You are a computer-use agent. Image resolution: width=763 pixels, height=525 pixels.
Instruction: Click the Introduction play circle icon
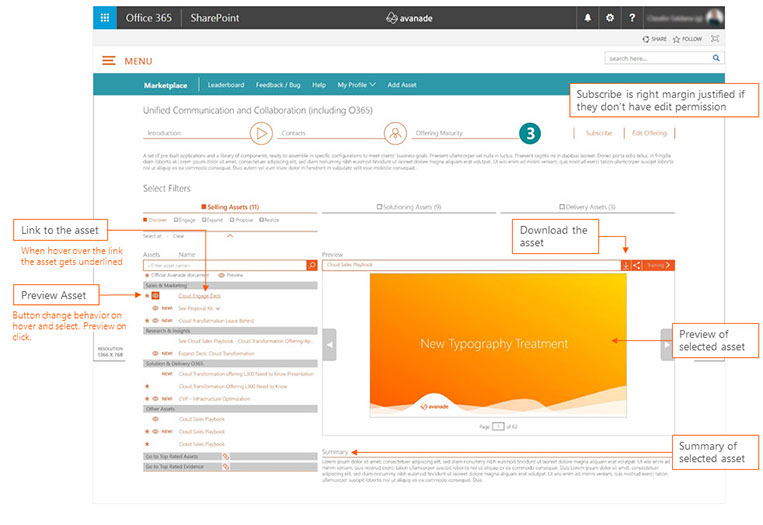click(261, 132)
